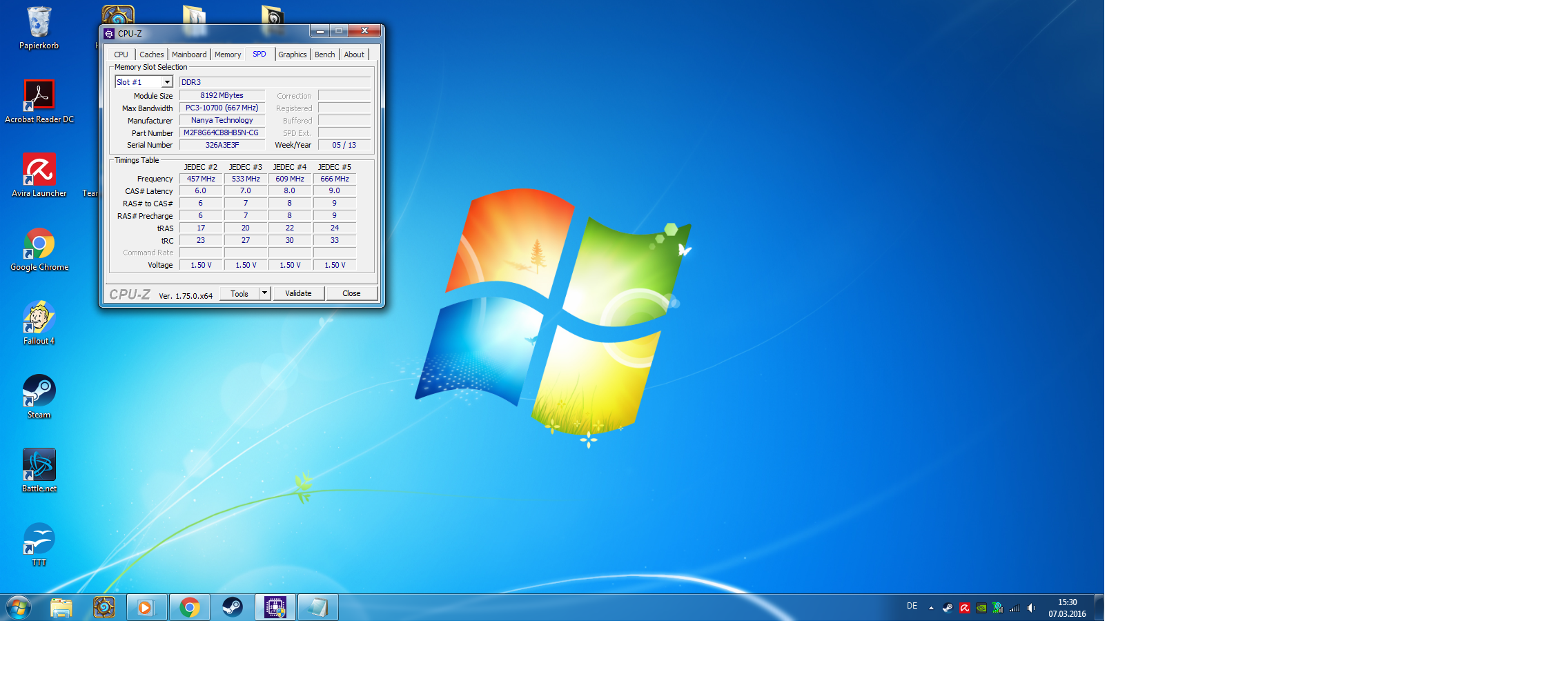Click the Hearthstone icon in the taskbar
The image size is (1568, 690).
click(104, 607)
